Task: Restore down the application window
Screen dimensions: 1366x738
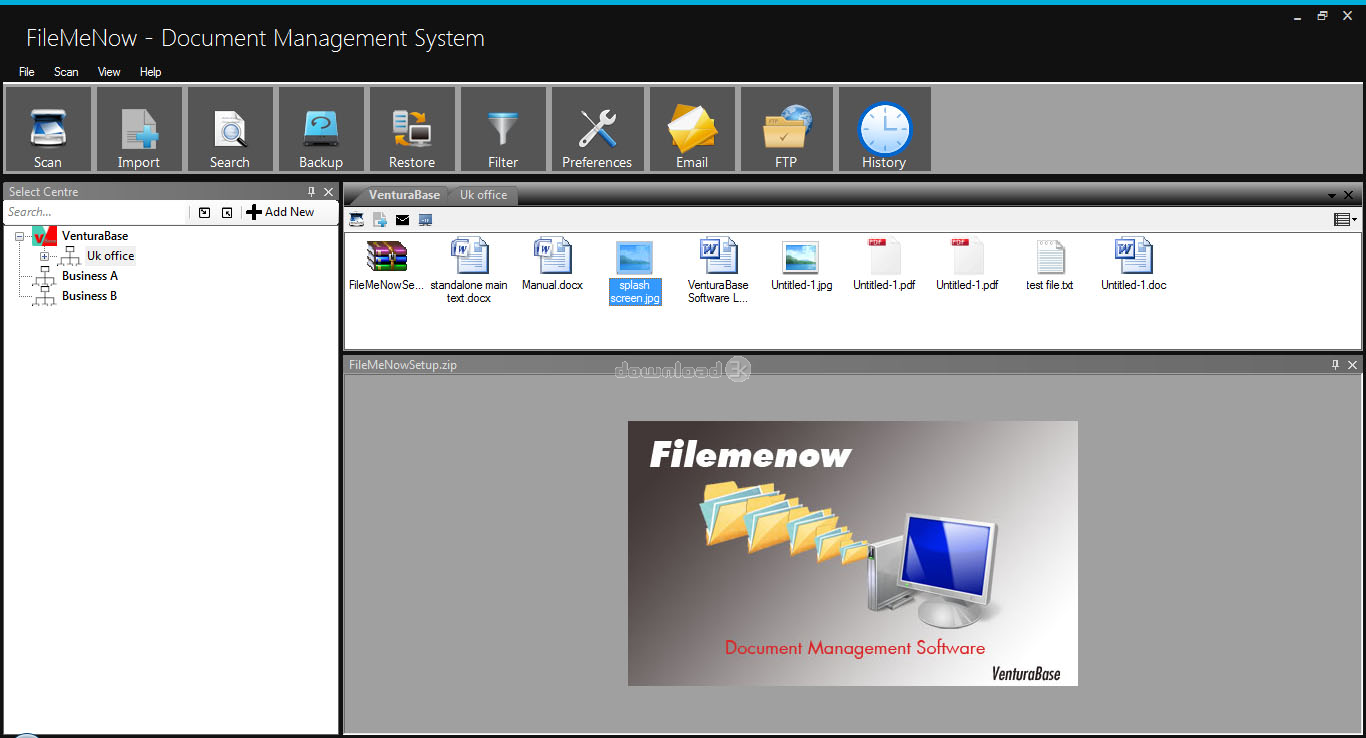Action: [1322, 16]
